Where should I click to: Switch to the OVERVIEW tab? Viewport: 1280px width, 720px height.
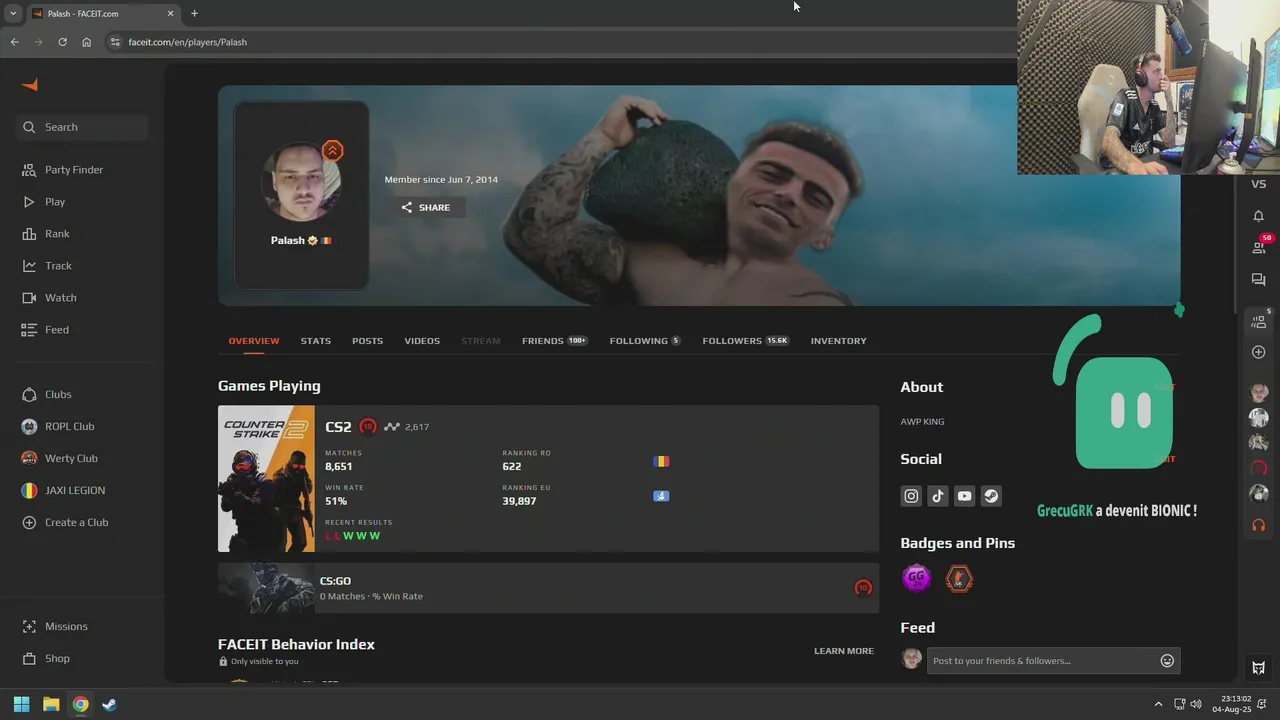click(254, 341)
